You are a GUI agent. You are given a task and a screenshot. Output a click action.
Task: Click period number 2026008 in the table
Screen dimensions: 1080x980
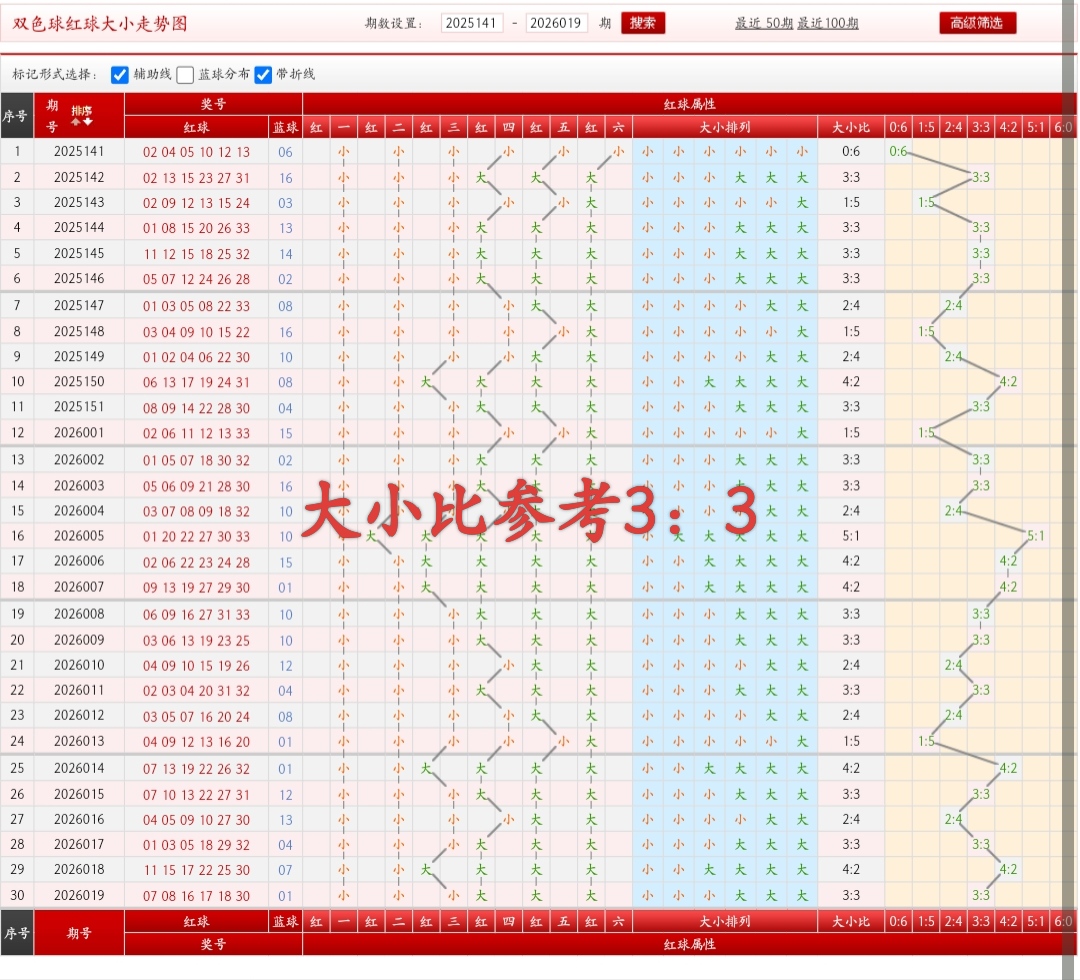click(79, 614)
